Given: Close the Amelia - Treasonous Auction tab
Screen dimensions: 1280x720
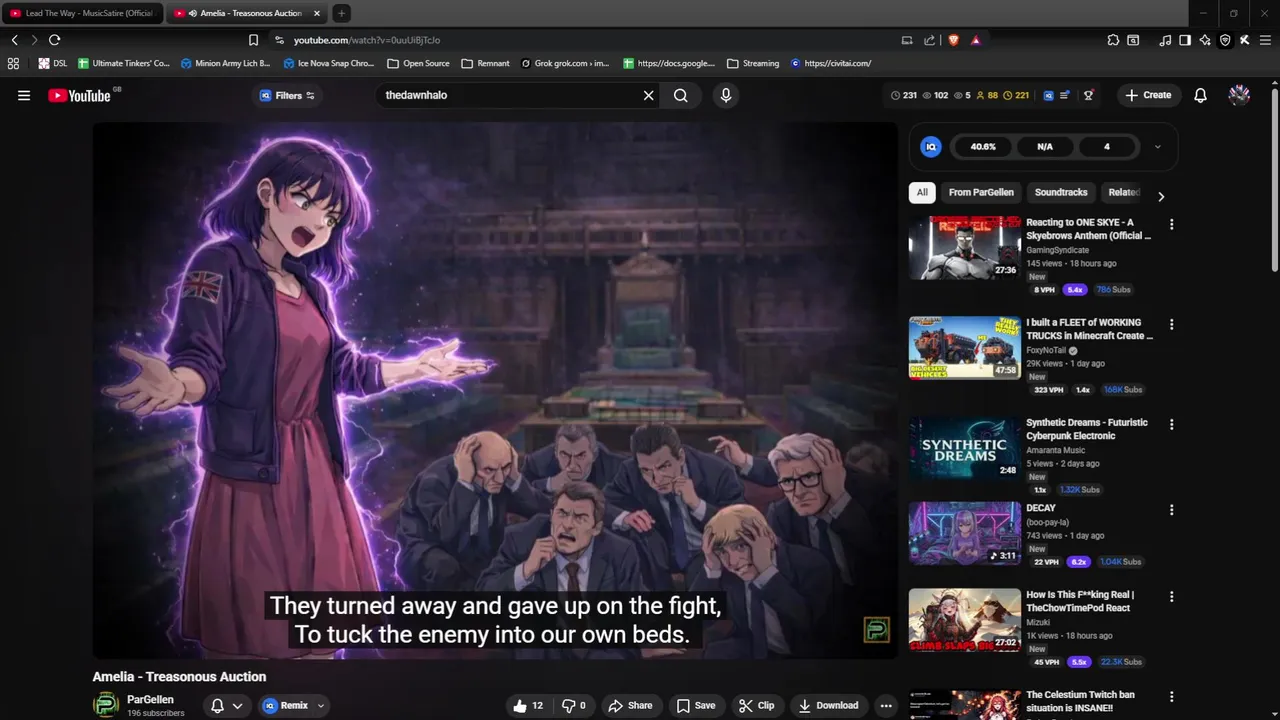Looking at the screenshot, I should point(317,13).
